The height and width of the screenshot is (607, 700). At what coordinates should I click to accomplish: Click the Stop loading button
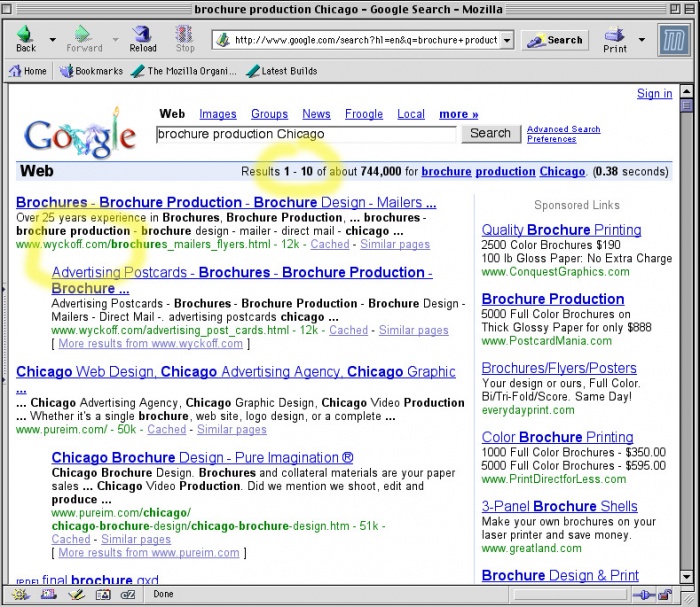tap(184, 39)
